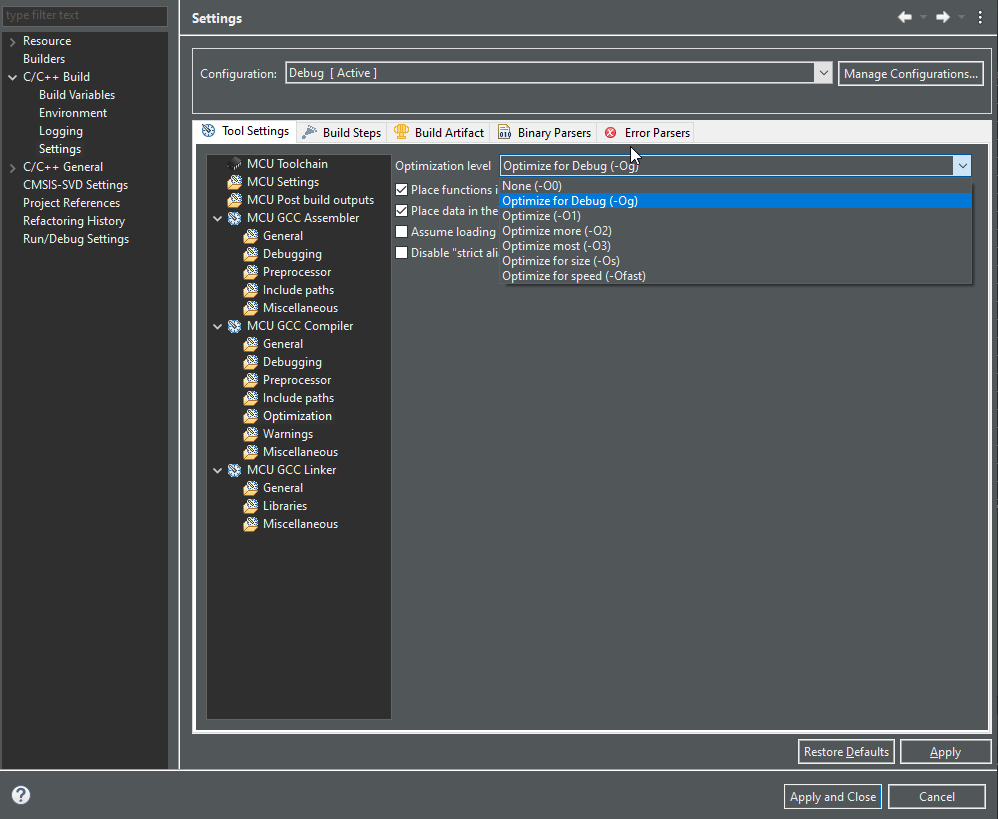
Task: Click the Assembler Include paths icon
Action: pos(251,290)
